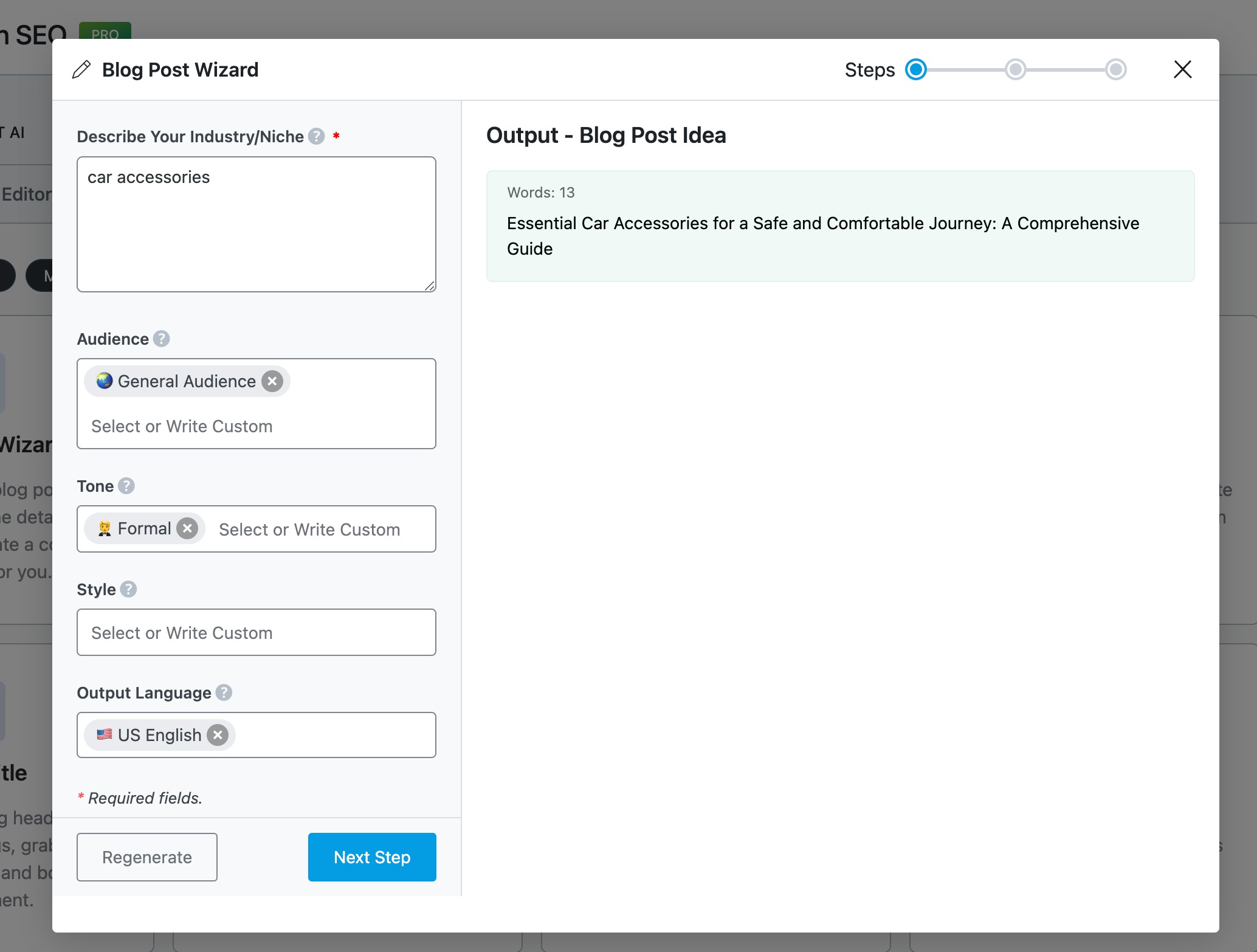Screen dimensions: 1257x952
Task: Click the Audience help question icon
Action: pos(161,339)
